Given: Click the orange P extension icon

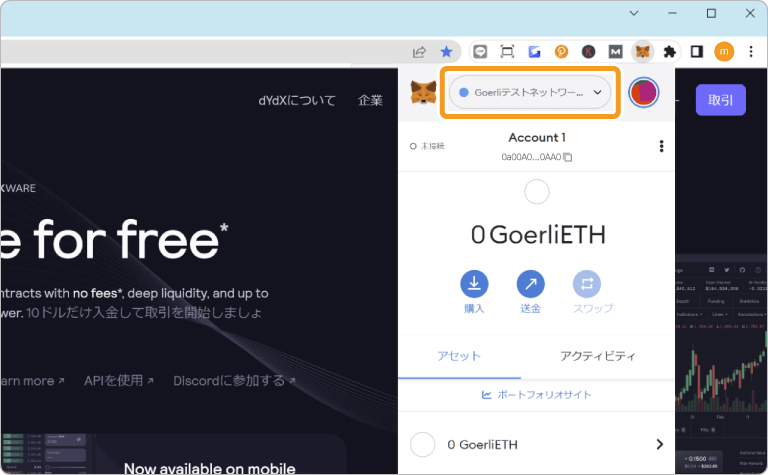Looking at the screenshot, I should point(561,51).
